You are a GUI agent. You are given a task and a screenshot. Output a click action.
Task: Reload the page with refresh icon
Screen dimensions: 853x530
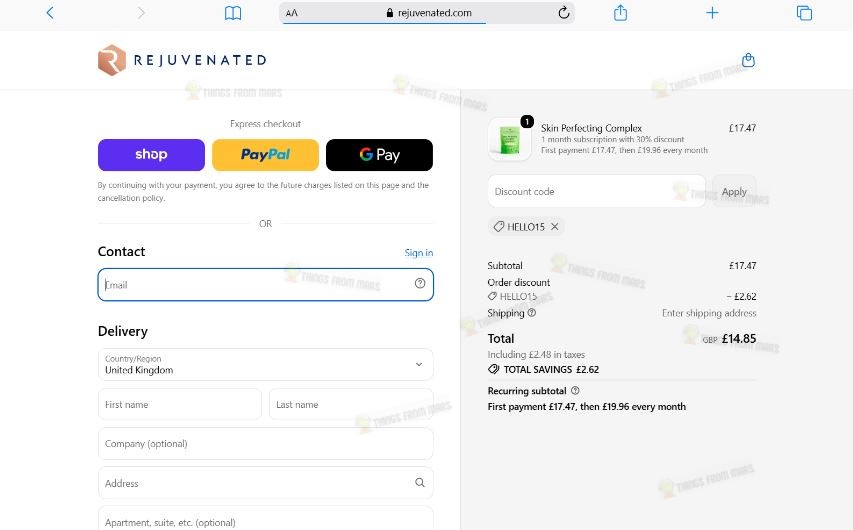point(564,13)
